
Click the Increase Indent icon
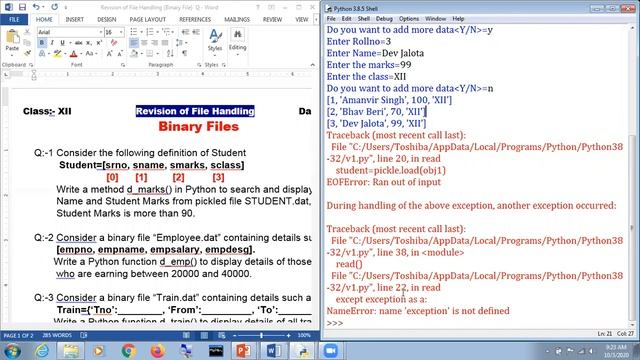click(196, 32)
